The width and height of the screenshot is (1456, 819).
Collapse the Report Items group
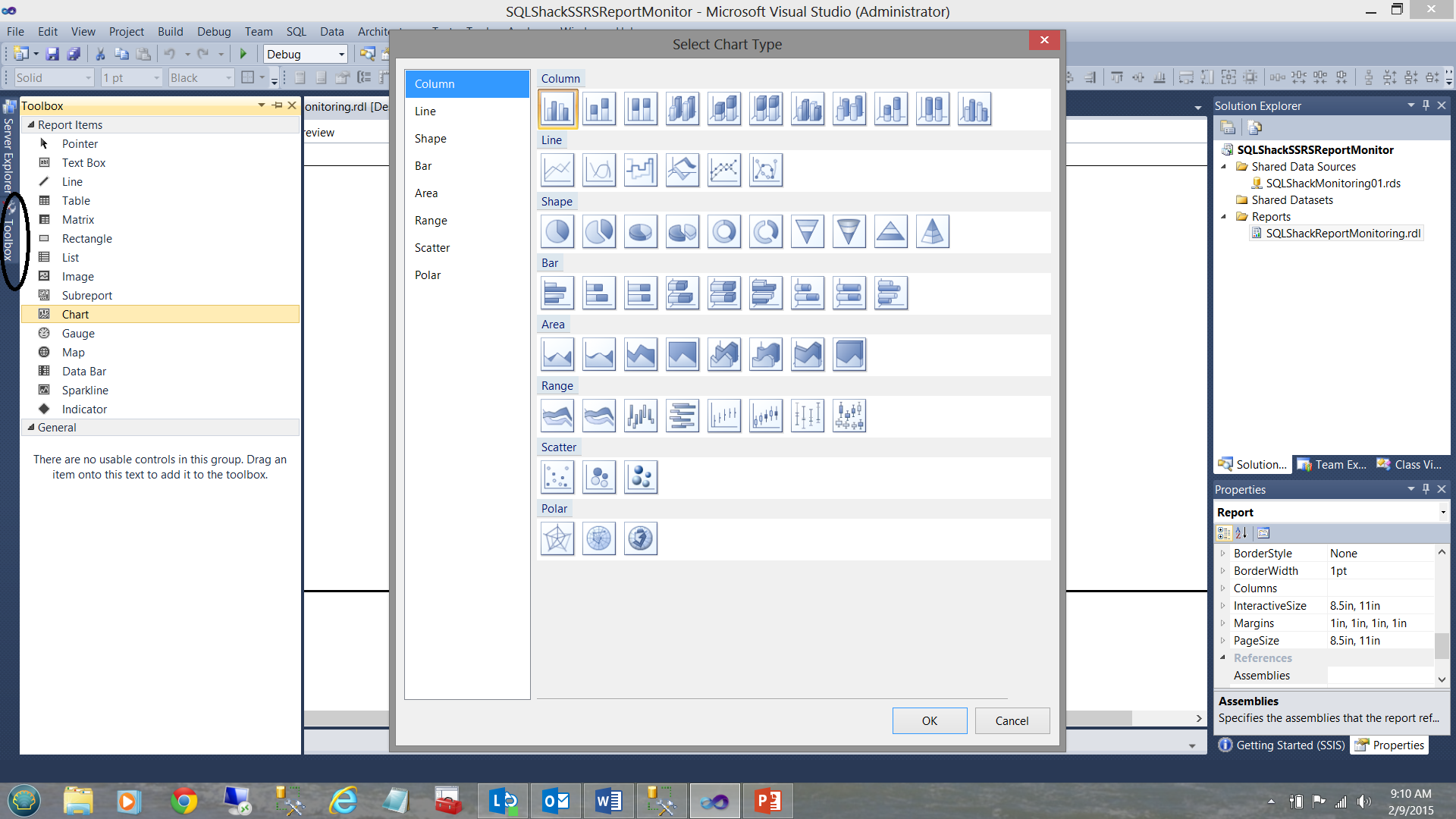31,124
